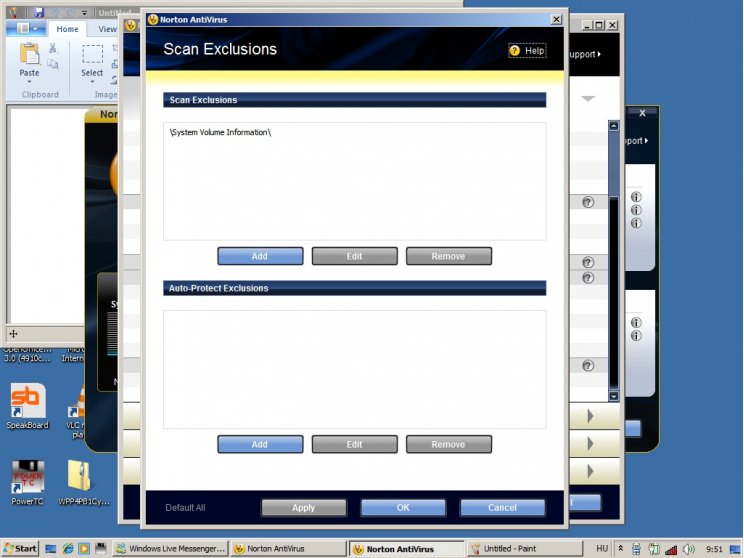The height and width of the screenshot is (558, 744).
Task: Click the Paste clipboard icon in Paint
Action: tap(29, 53)
